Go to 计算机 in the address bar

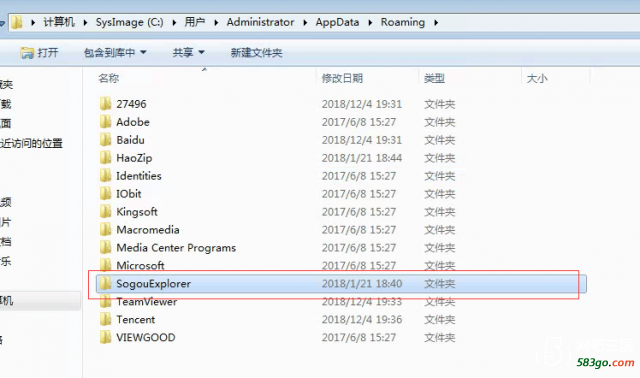tap(59, 22)
